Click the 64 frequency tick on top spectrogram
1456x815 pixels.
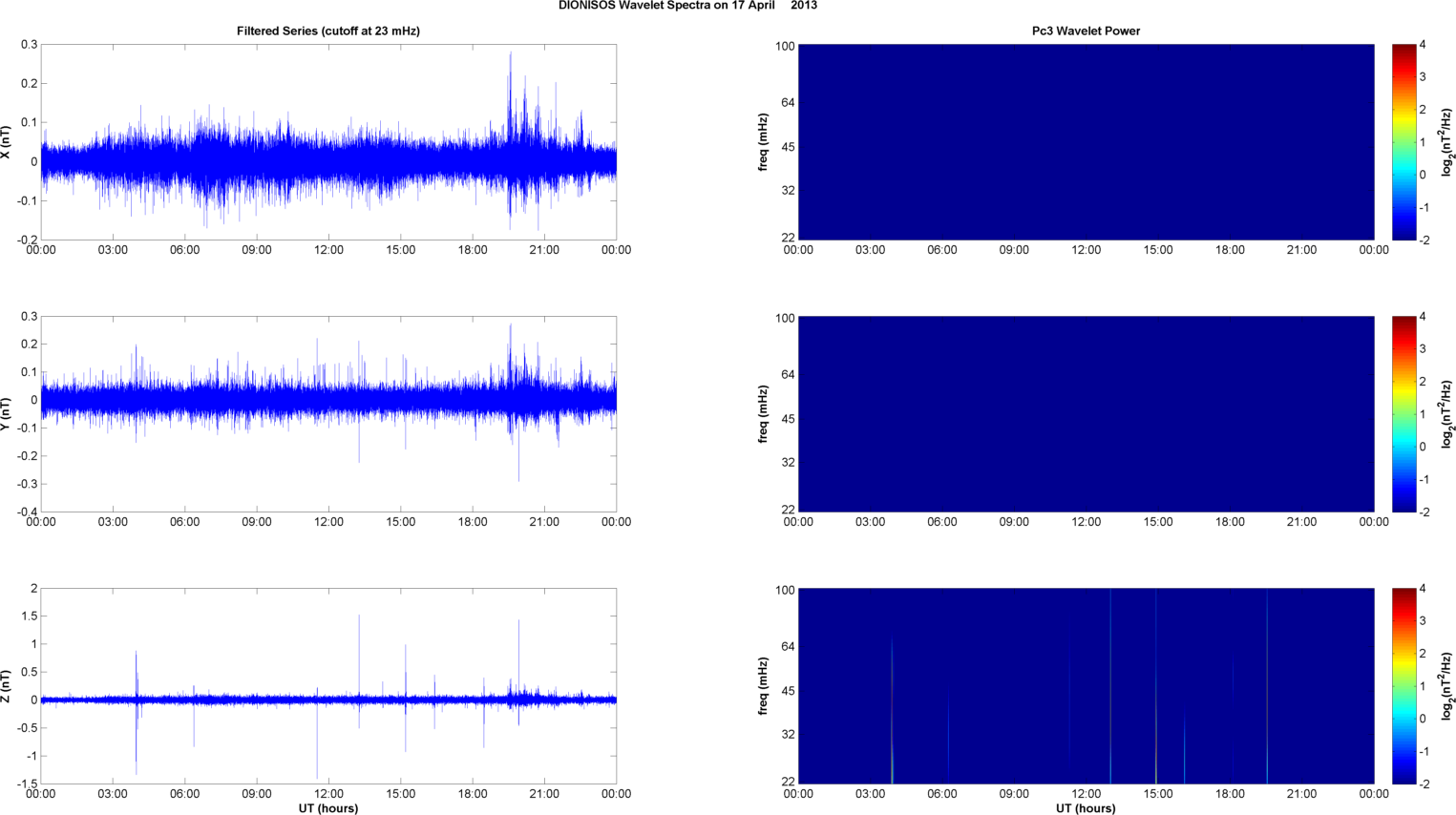(789, 103)
